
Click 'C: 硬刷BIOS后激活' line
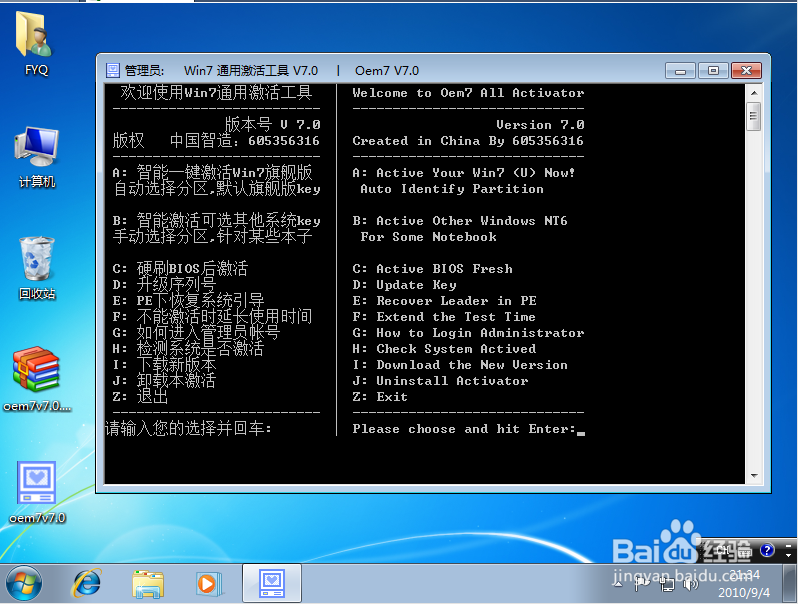180,268
